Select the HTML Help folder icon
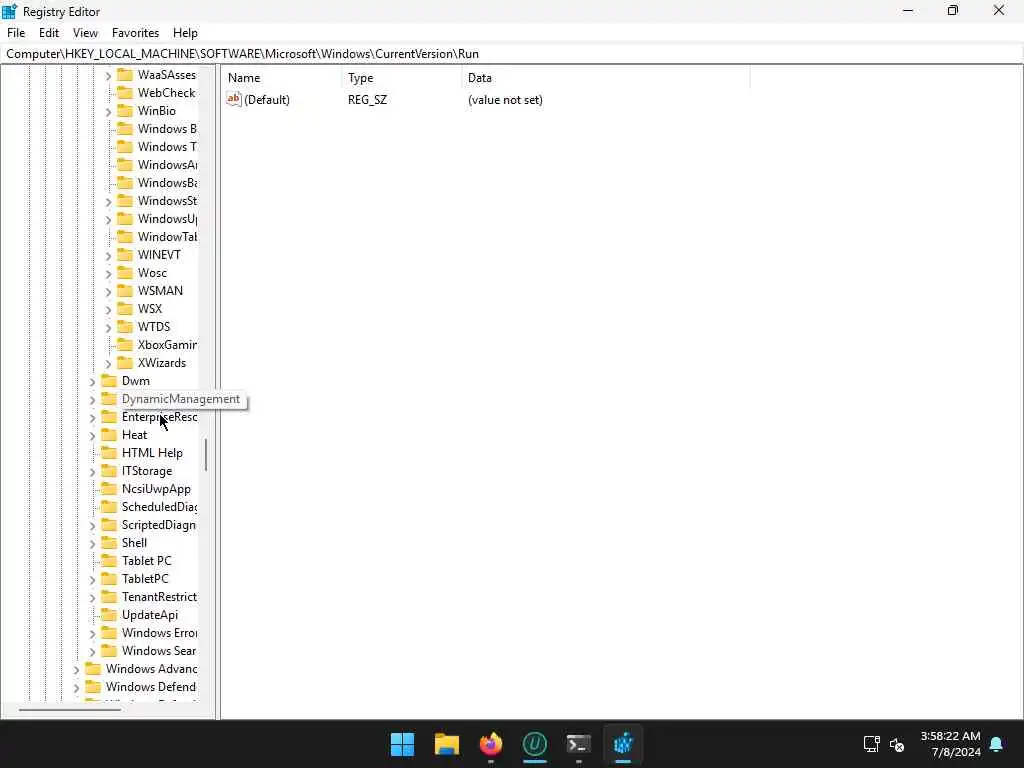The height and width of the screenshot is (768, 1024). pyautogui.click(x=109, y=453)
